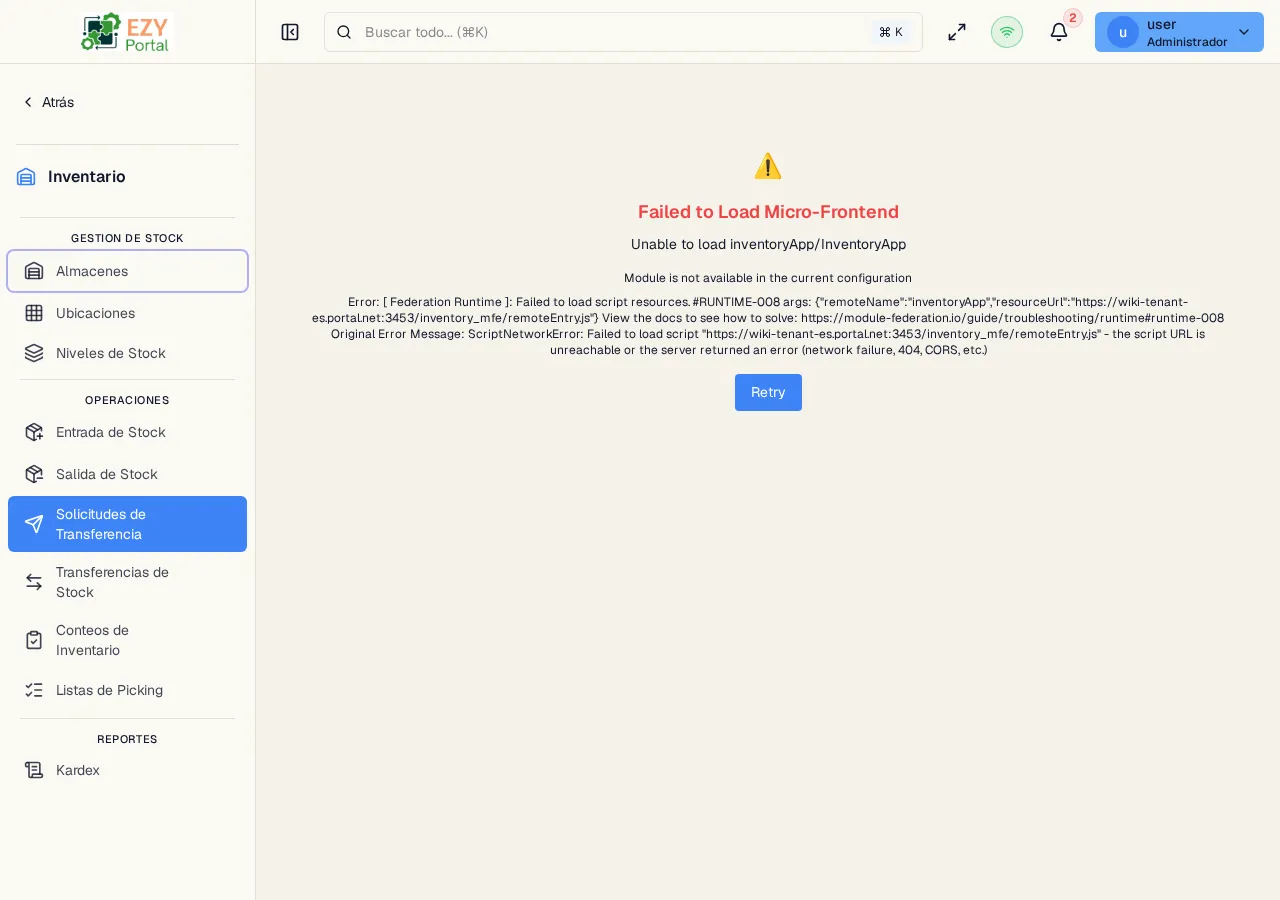Click the Retry button
1280x900 pixels.
click(768, 392)
